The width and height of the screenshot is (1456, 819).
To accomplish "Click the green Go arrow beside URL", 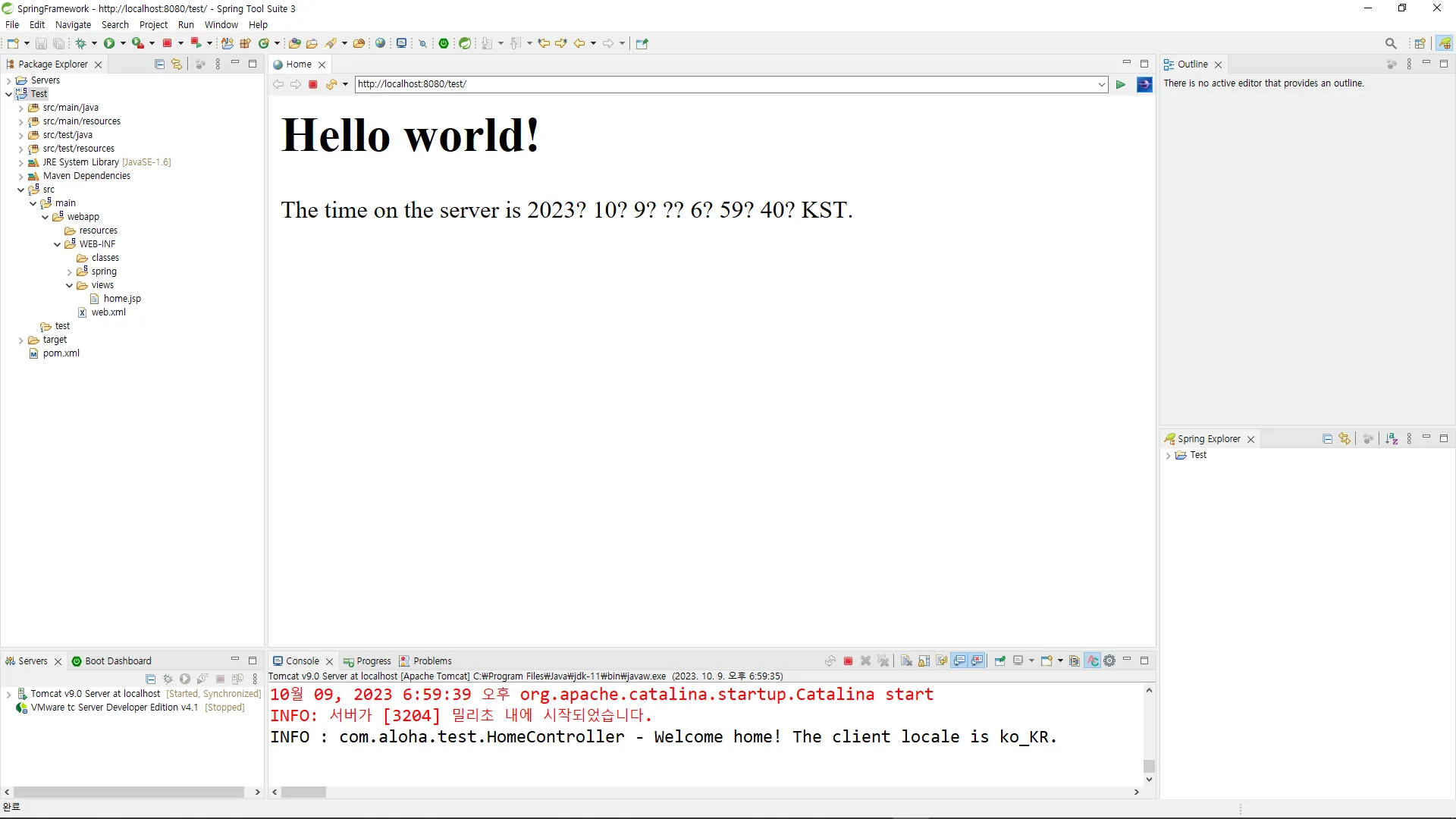I will (1120, 84).
